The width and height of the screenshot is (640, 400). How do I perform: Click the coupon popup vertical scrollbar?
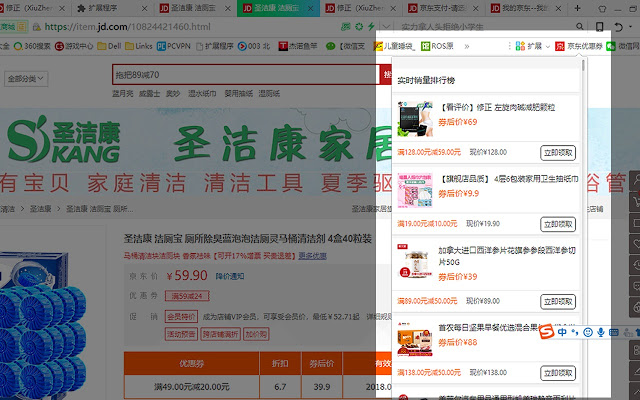(583, 65)
